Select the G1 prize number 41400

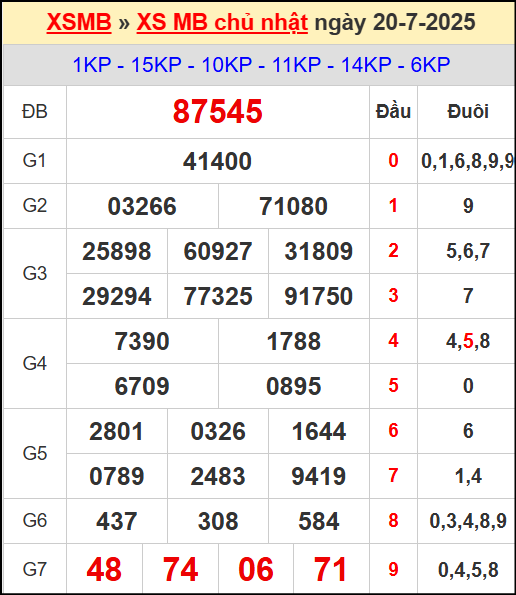[x=217, y=161]
